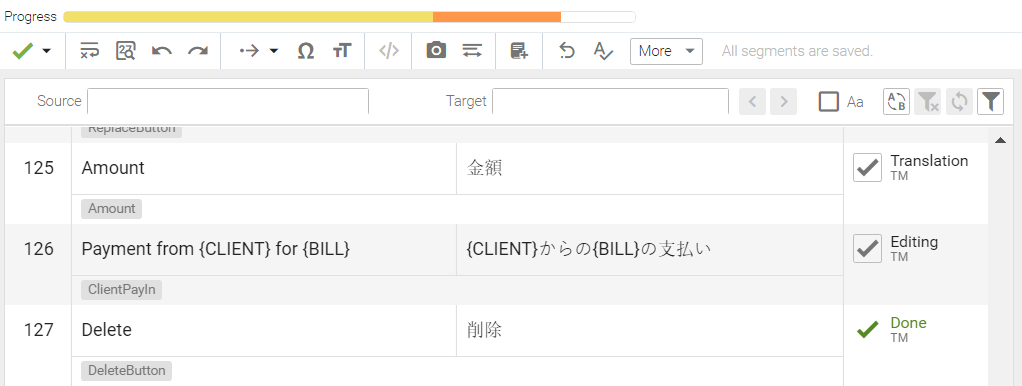Undo the last action
Viewport: 1022px width, 386px height.
pos(161,51)
